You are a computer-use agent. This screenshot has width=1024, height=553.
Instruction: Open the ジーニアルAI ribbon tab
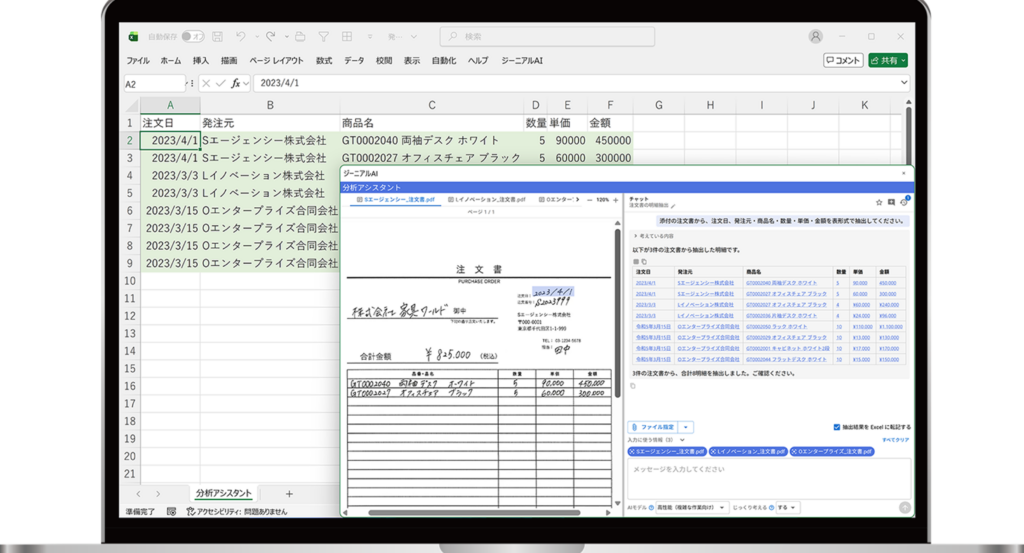(x=522, y=61)
